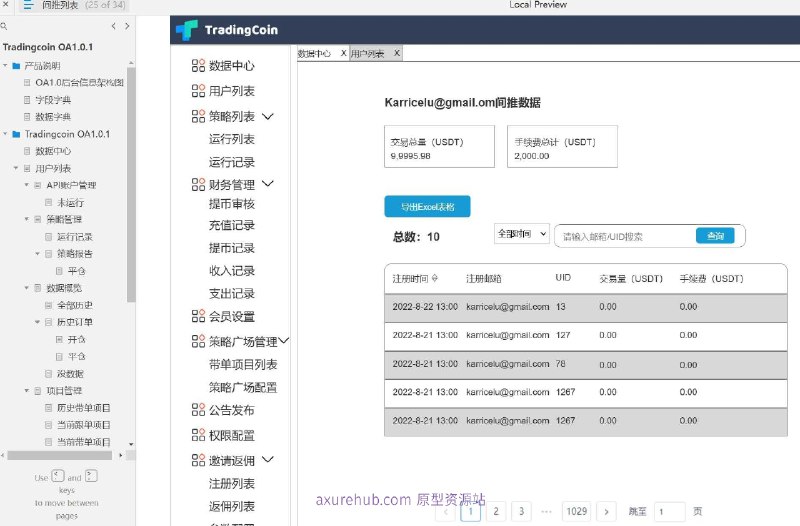Viewport: 800px width, 526px height.
Task: Click the search magnifier in the sidebar
Action: click(4, 26)
